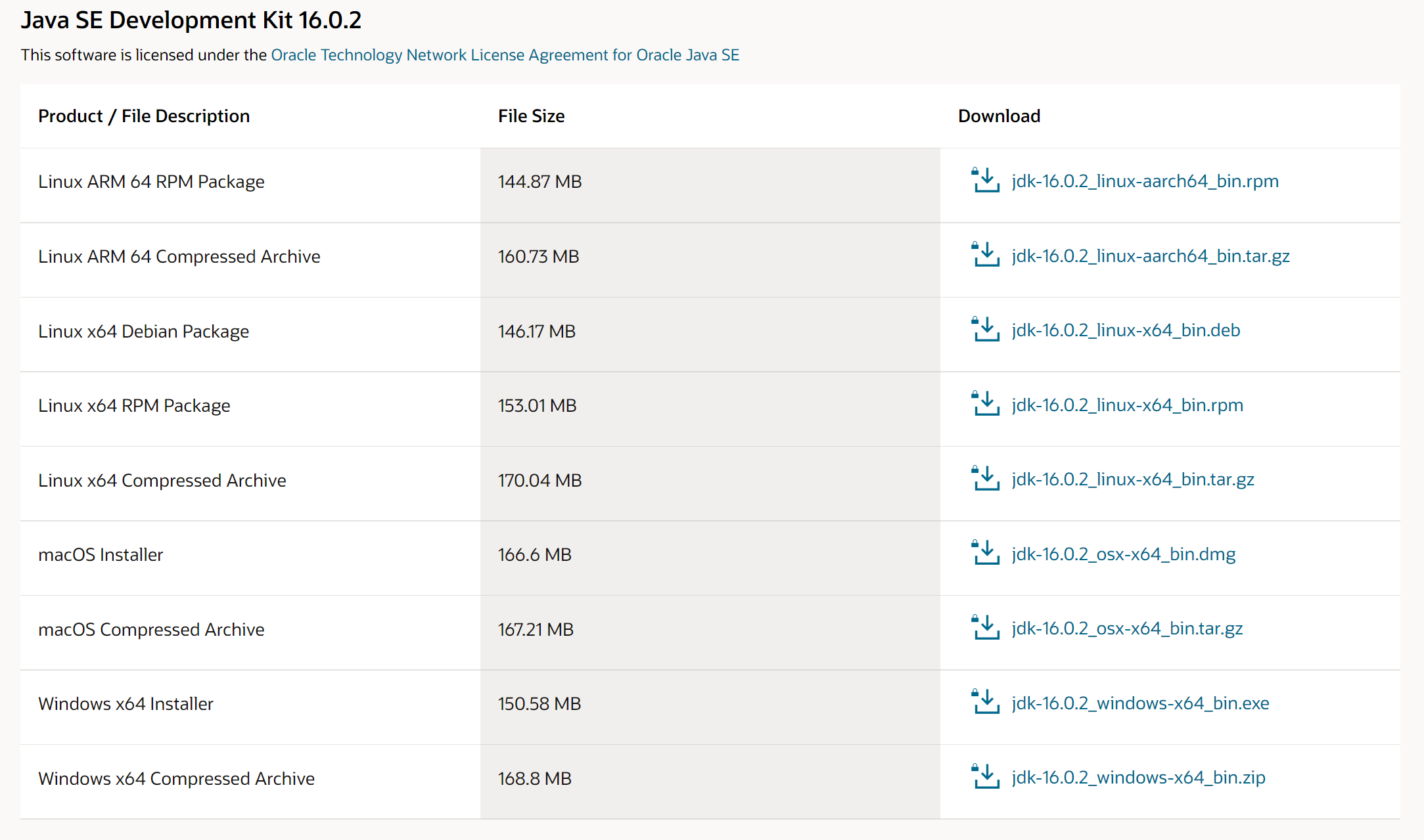Click download icon next to linux-x64 deb

tap(985, 330)
